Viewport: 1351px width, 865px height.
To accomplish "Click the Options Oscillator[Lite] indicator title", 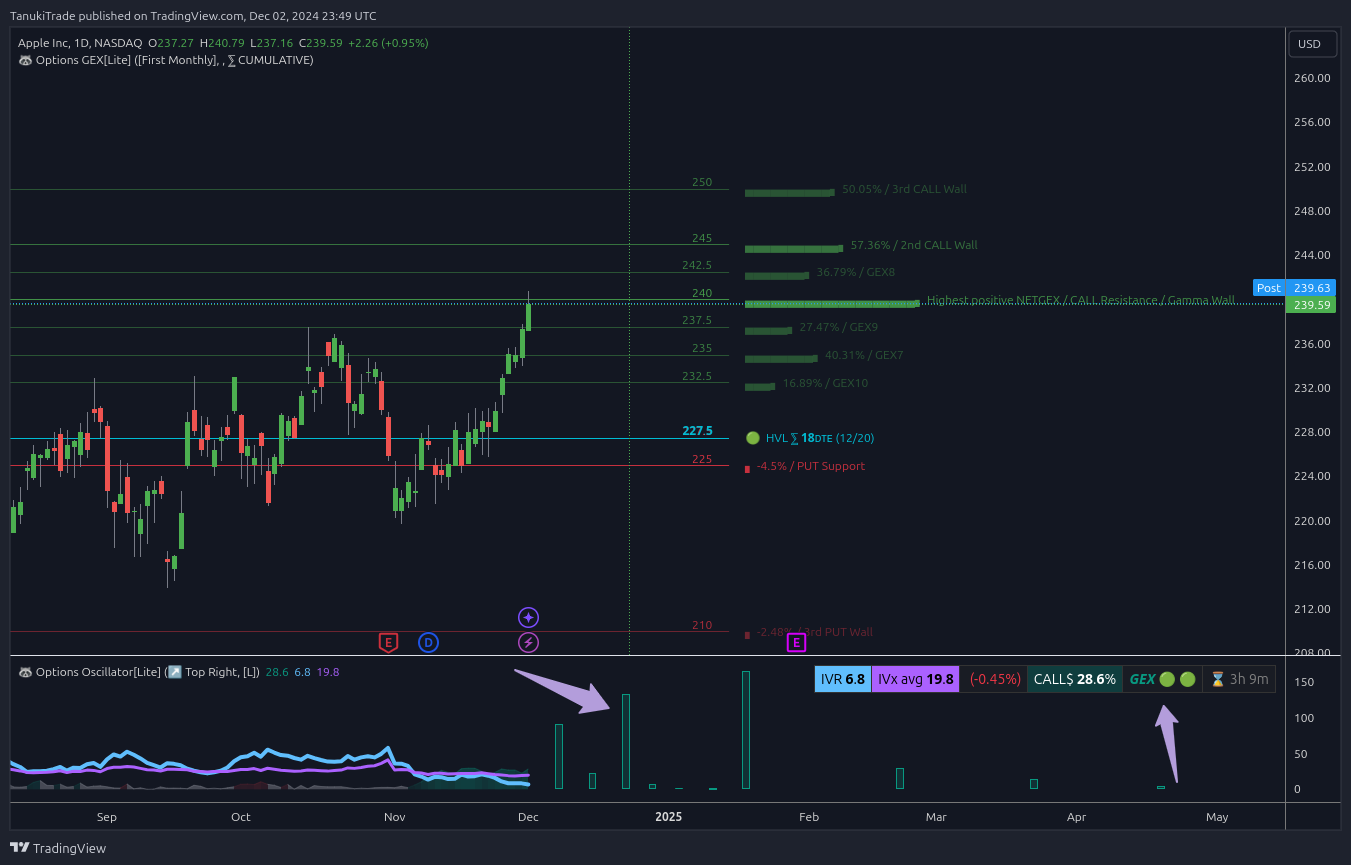I will pos(139,672).
